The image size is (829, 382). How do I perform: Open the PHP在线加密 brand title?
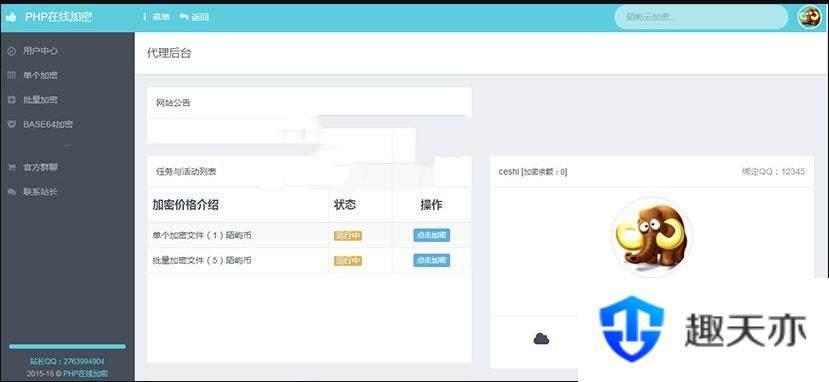pos(59,17)
